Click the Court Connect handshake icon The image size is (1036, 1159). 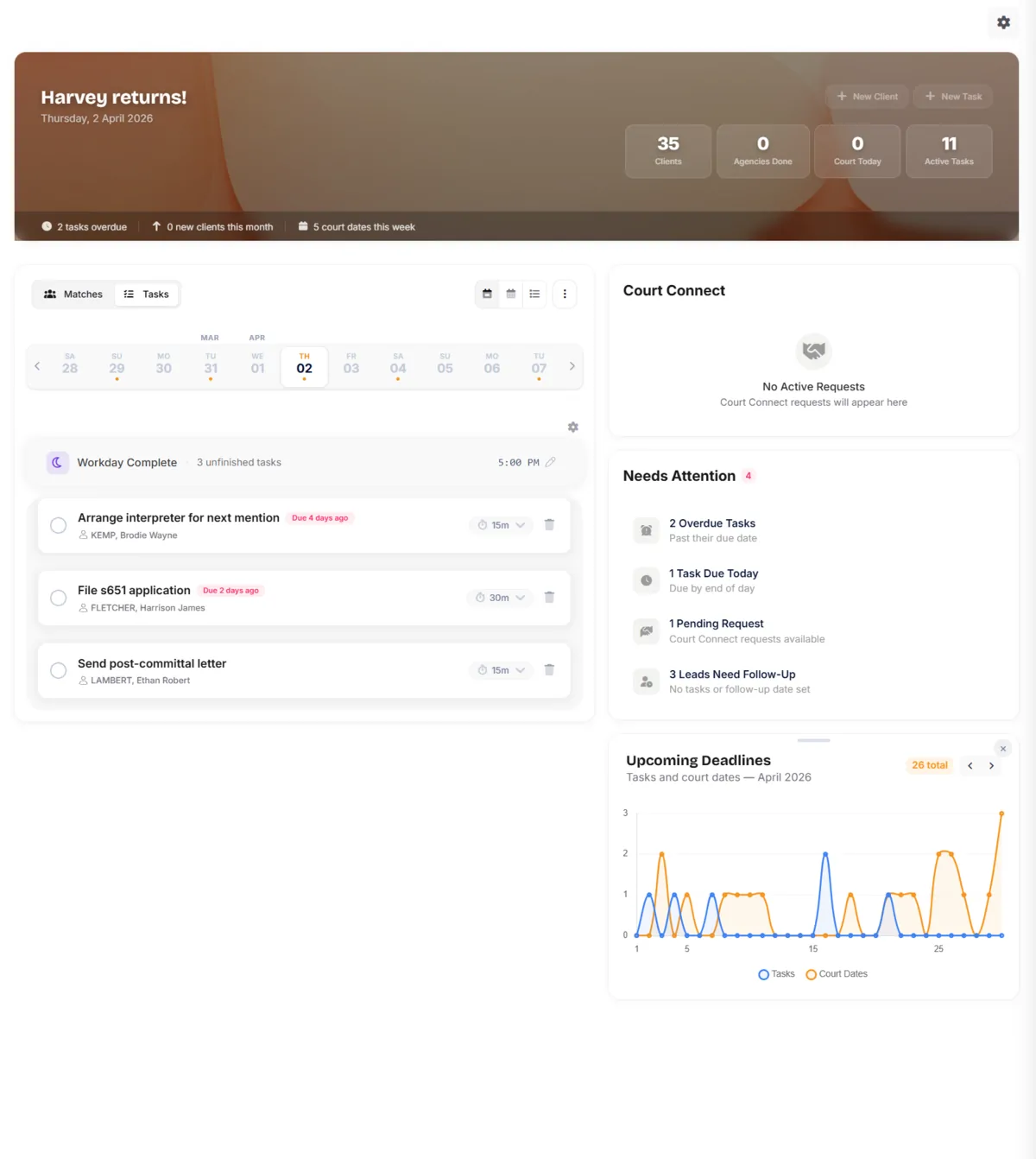coord(813,351)
